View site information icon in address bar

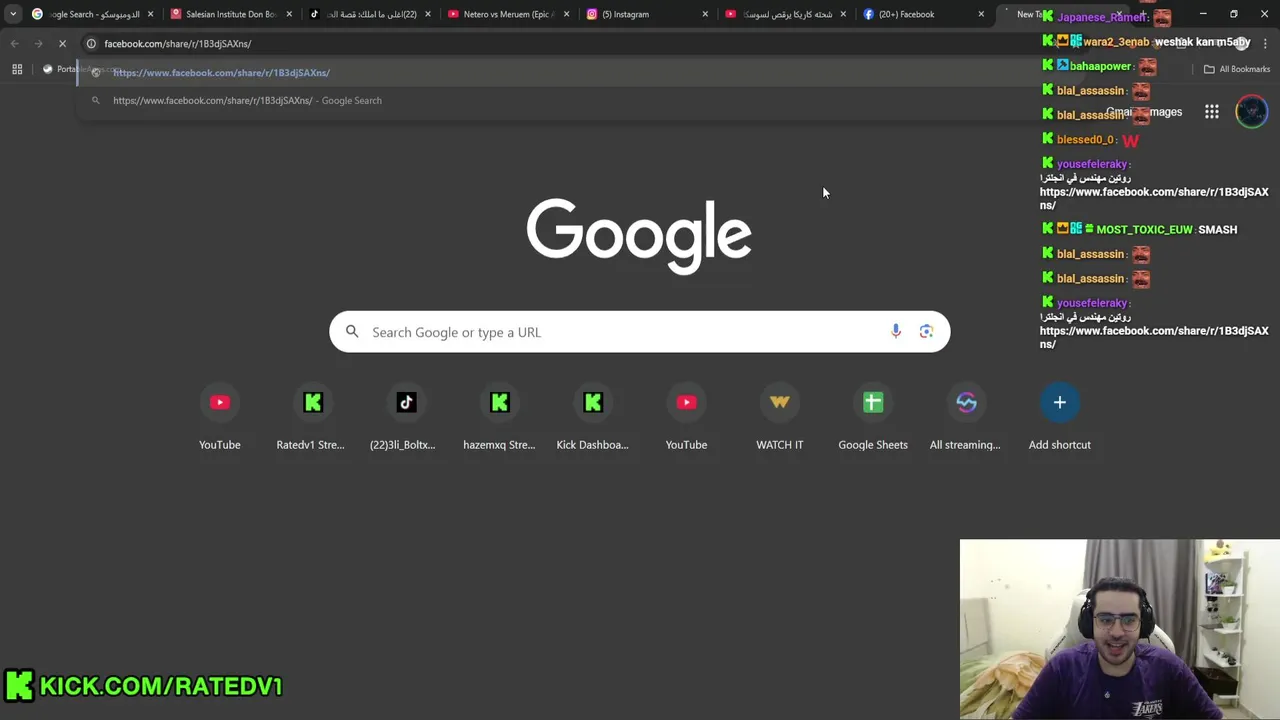click(91, 44)
